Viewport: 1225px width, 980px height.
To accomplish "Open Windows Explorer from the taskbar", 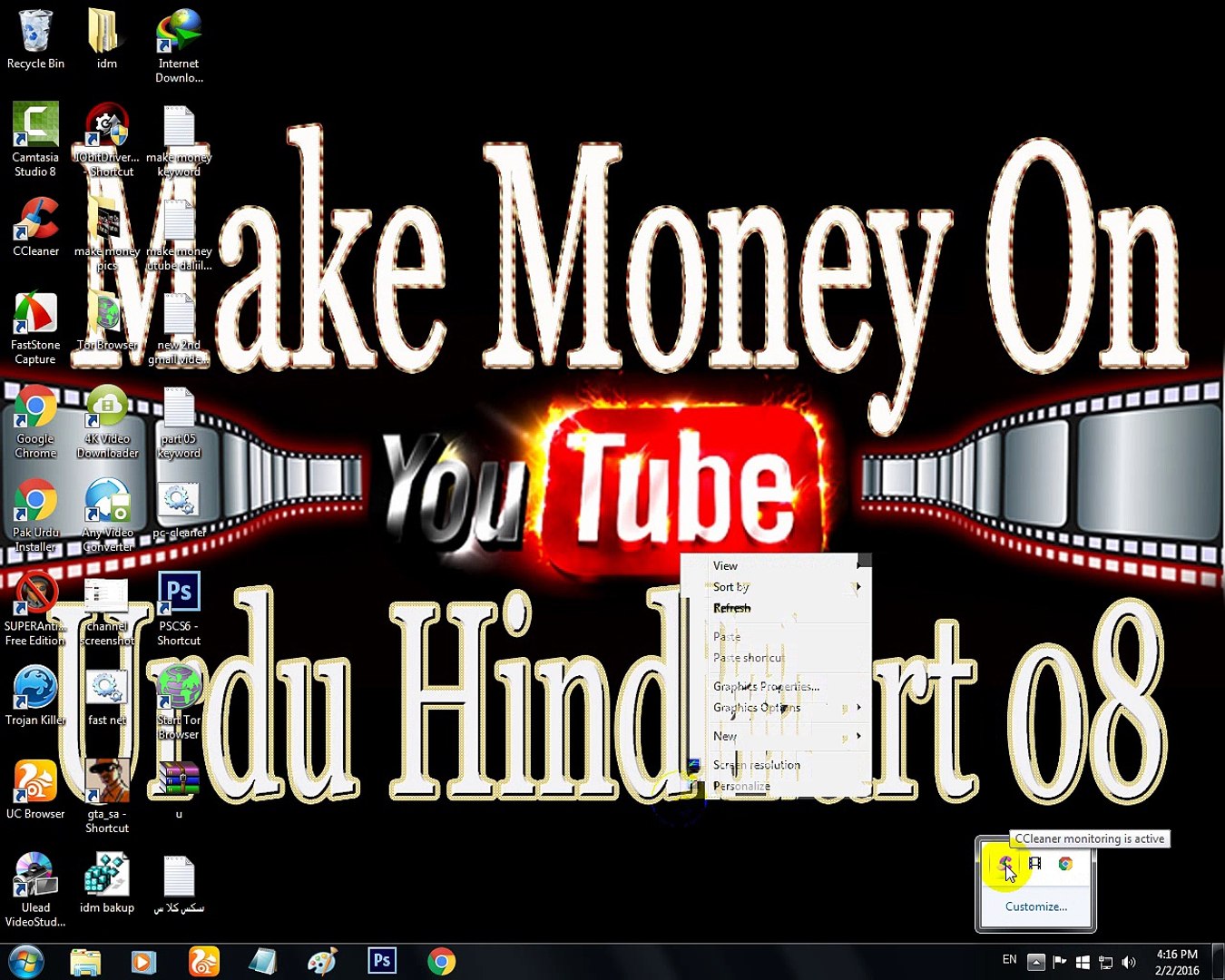I will tap(85, 961).
